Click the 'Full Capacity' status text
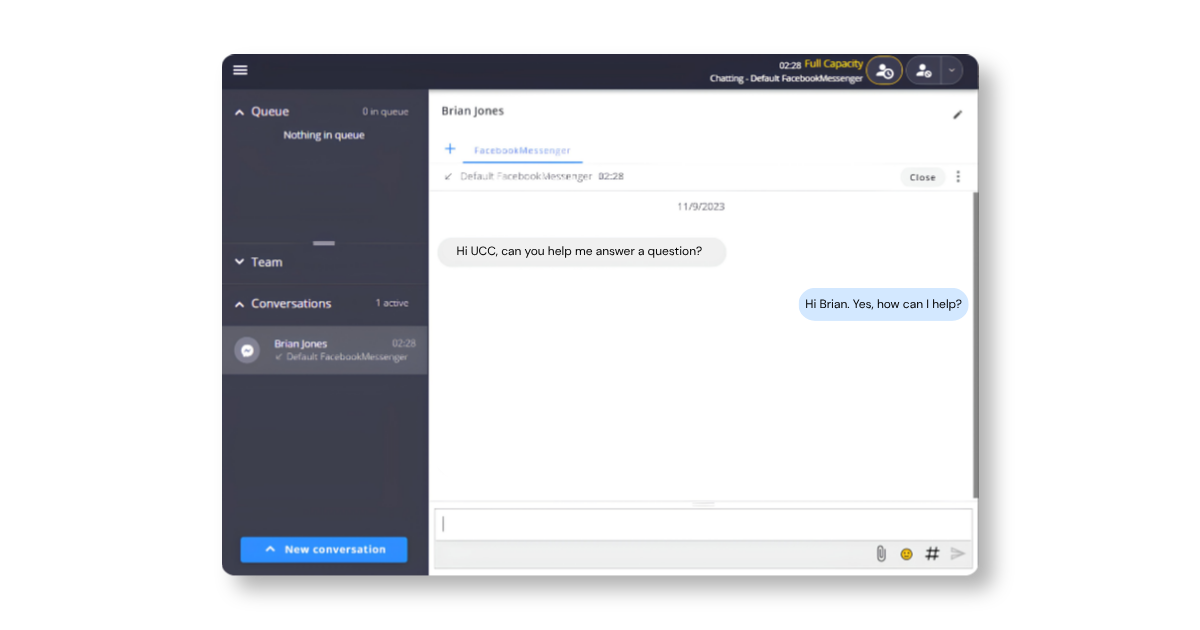The image size is (1200, 630). 834,64
